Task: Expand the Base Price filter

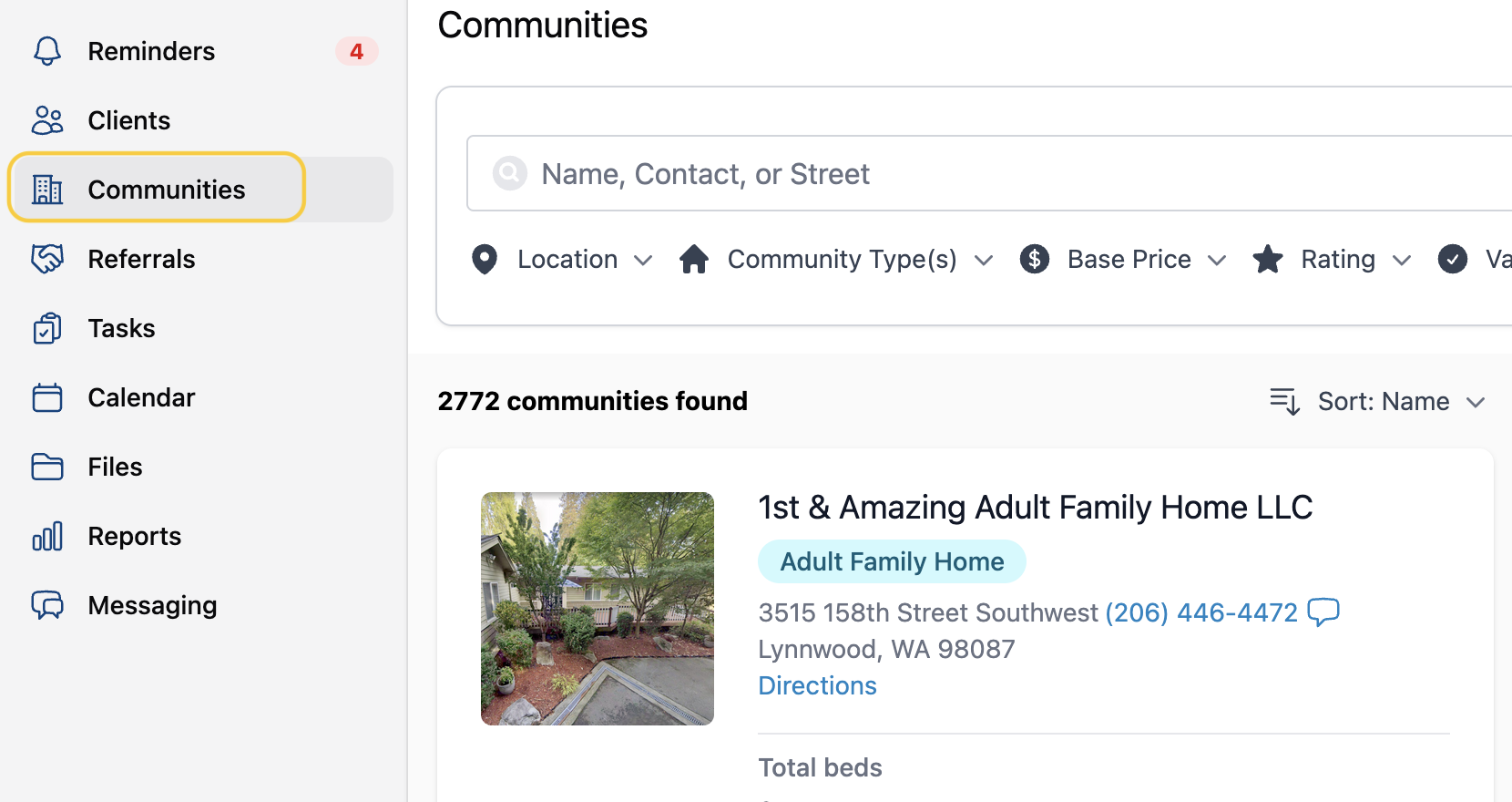Action: coord(1124,260)
